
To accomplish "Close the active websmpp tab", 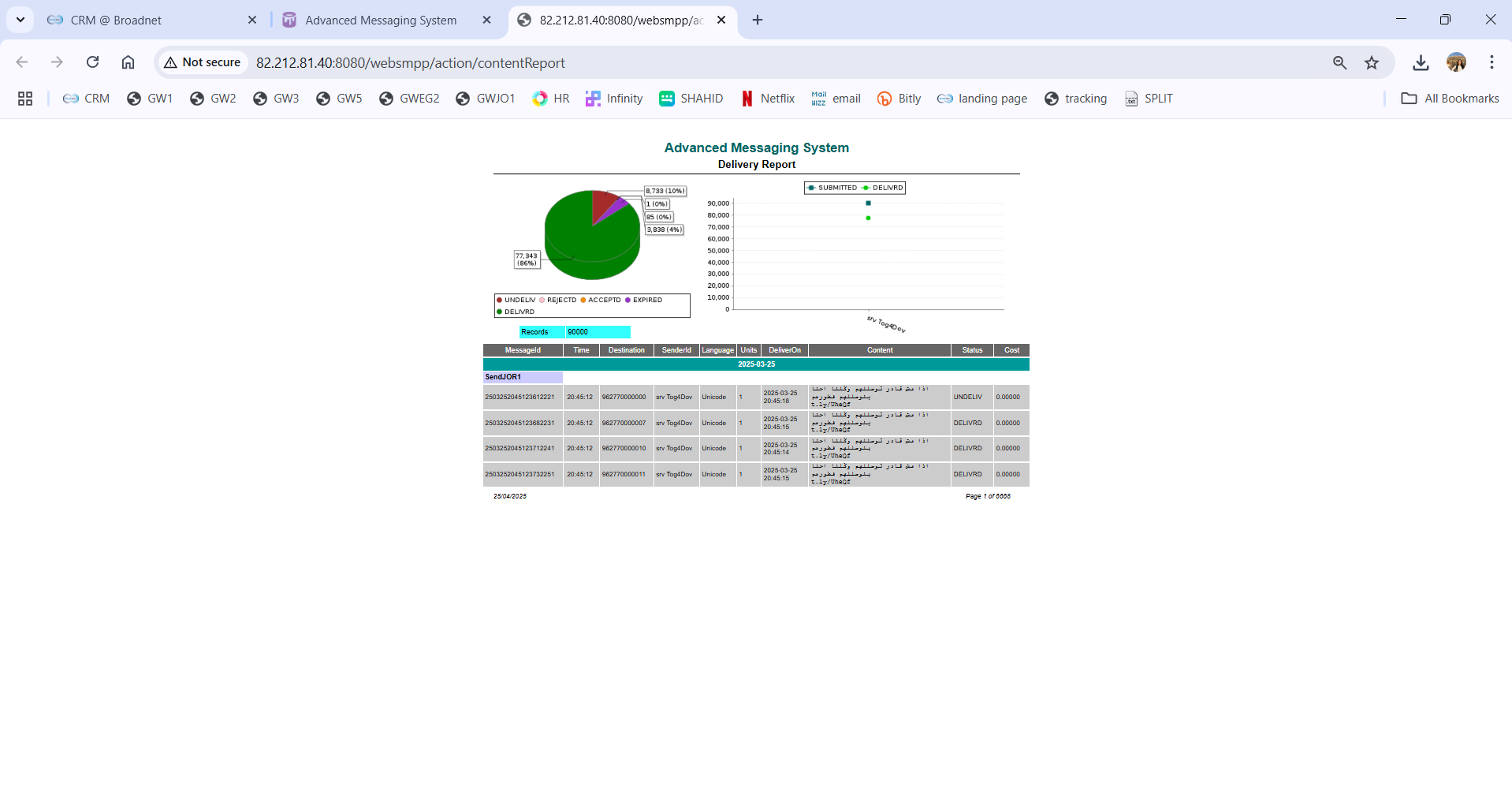I will pos(721,20).
